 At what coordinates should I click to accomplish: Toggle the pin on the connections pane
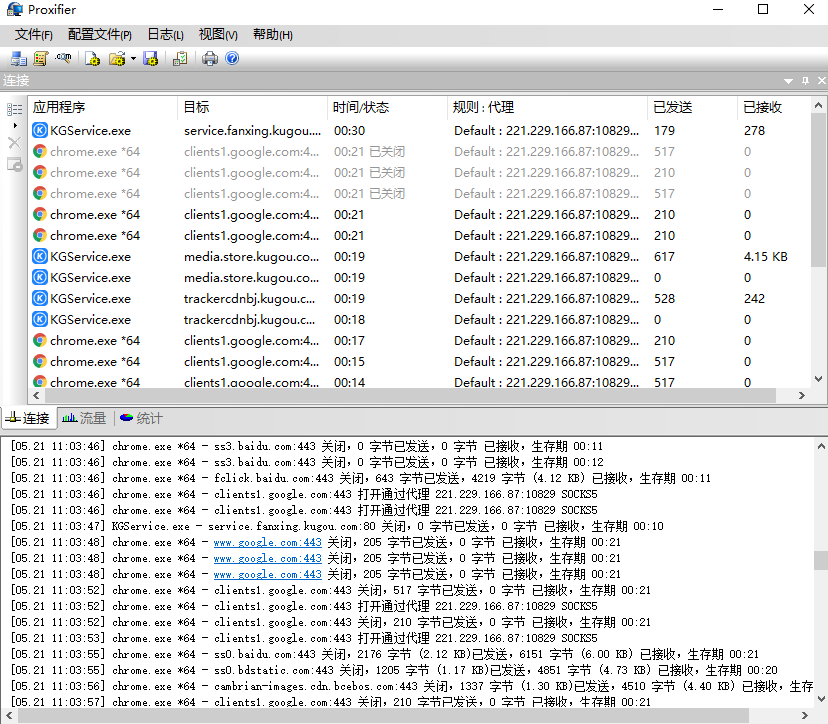coord(805,81)
